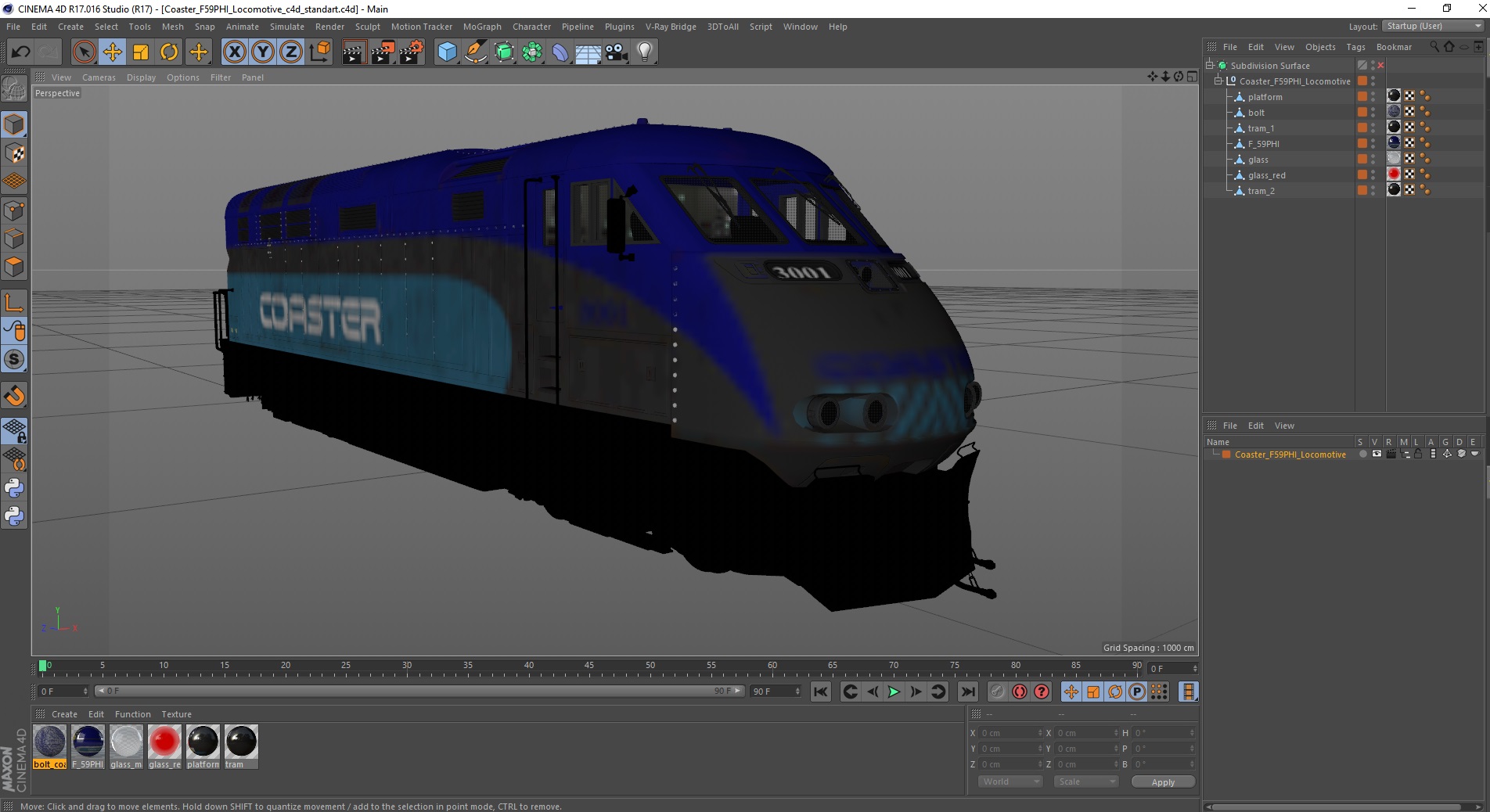Select the glass_red material sphere
The width and height of the screenshot is (1490, 812).
pos(164,742)
